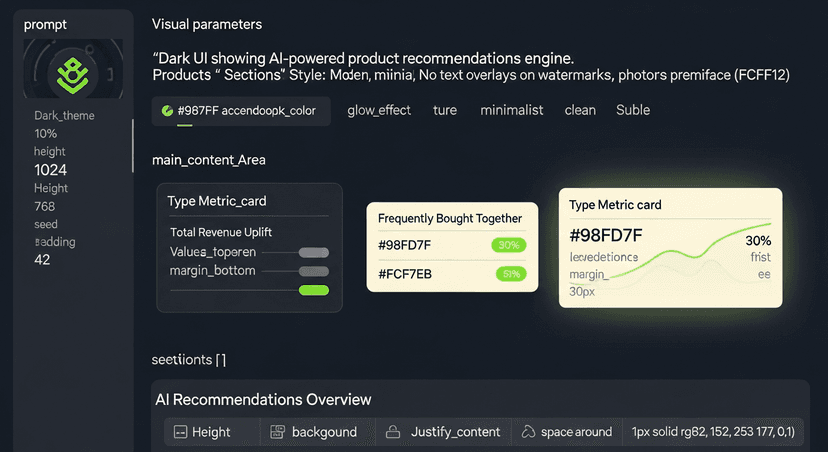Toggle the Values_toperen switch

314,252
